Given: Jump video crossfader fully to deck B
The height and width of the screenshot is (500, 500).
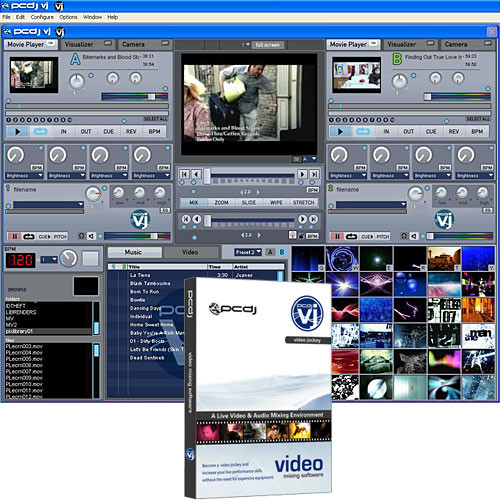Looking at the screenshot, I should 314,174.
